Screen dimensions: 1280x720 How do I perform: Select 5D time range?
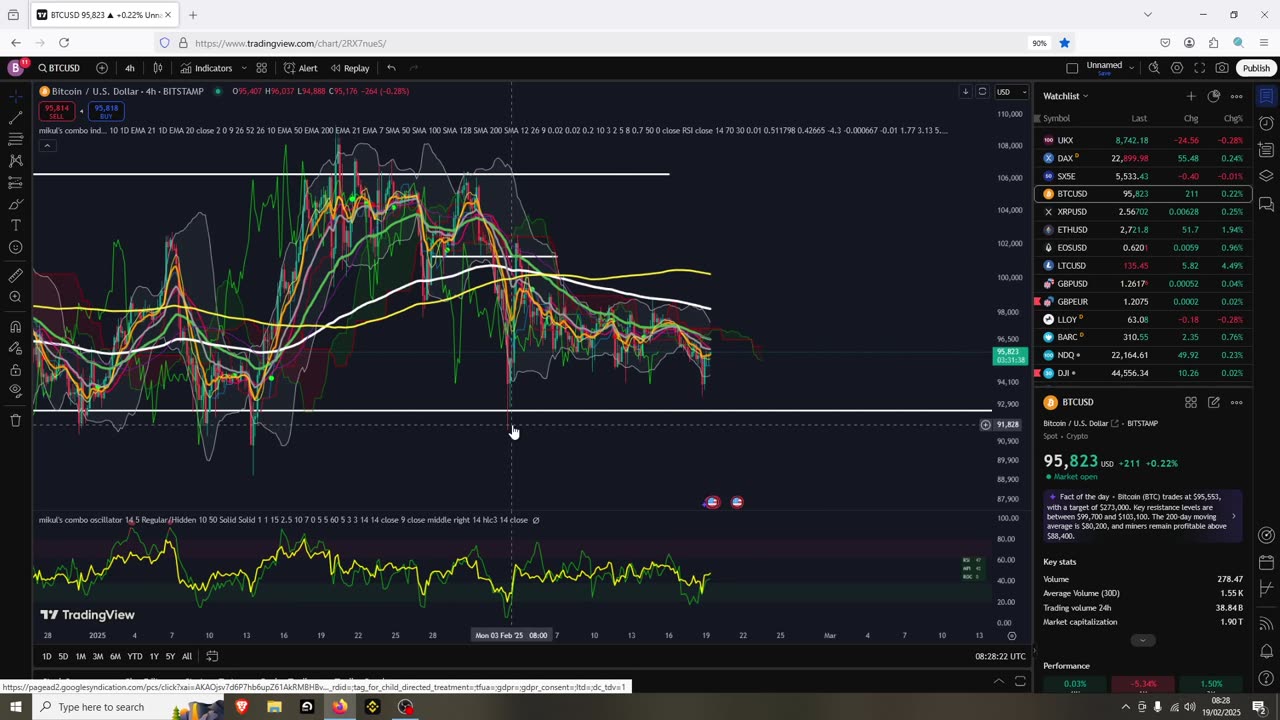tap(63, 656)
